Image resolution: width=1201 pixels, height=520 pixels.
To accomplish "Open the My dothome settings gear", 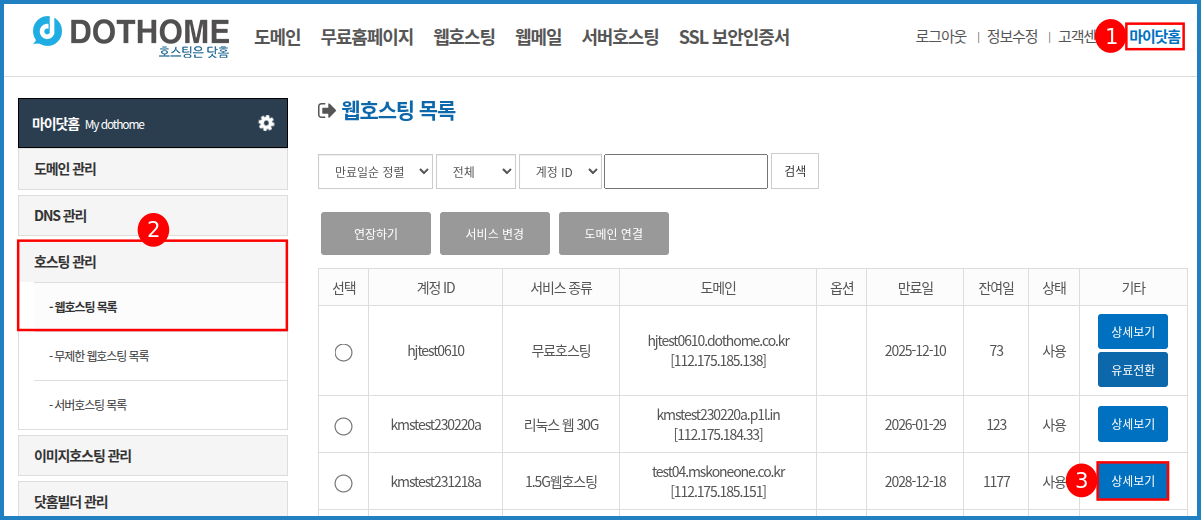I will pyautogui.click(x=266, y=123).
